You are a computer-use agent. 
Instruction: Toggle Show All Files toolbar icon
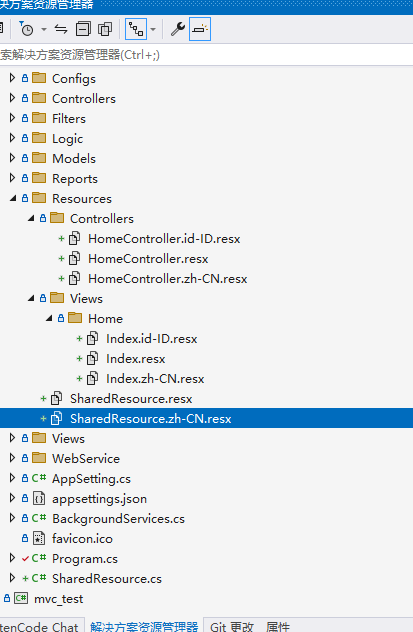coord(105,29)
